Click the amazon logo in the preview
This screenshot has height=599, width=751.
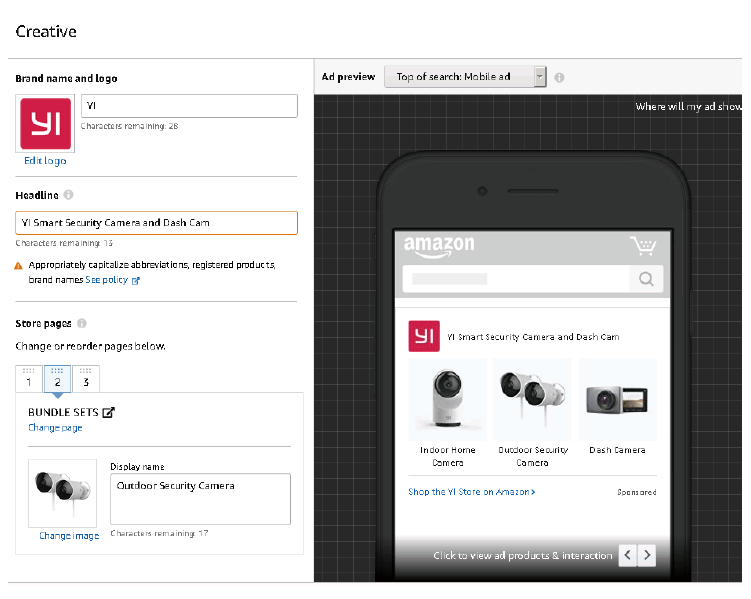(438, 246)
